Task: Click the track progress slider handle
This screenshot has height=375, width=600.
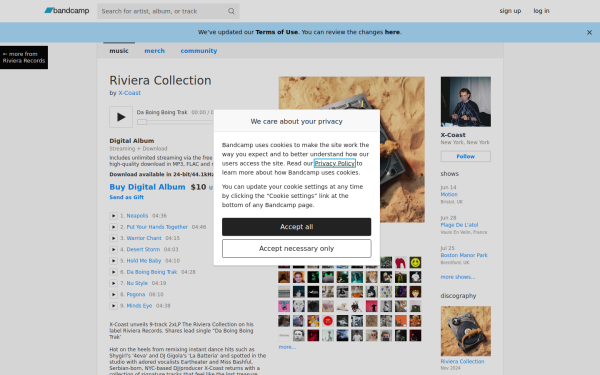Action: pyautogui.click(x=142, y=122)
